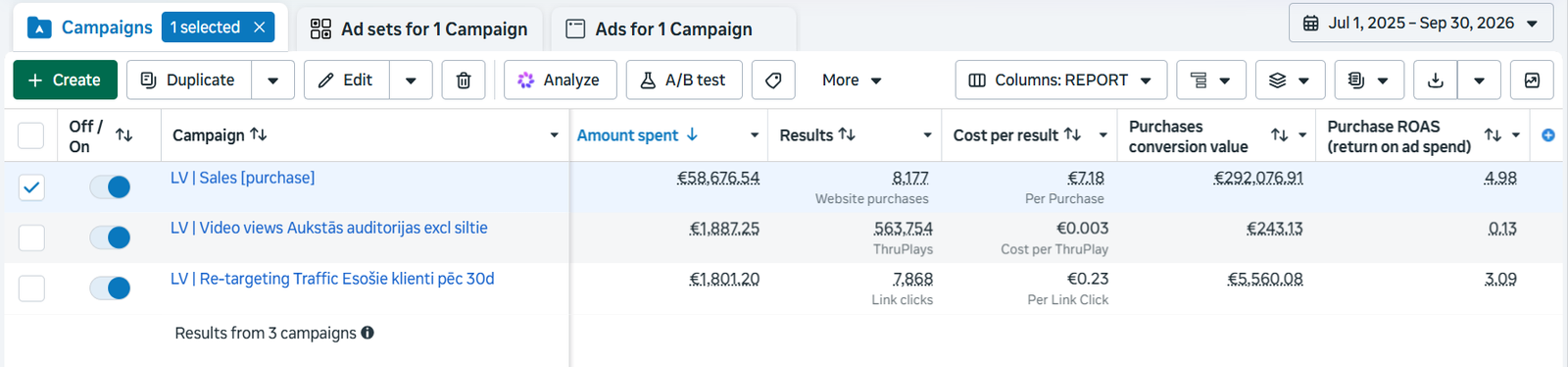Open the layers view icon button
The height and width of the screenshot is (367, 1568).
click(1290, 80)
